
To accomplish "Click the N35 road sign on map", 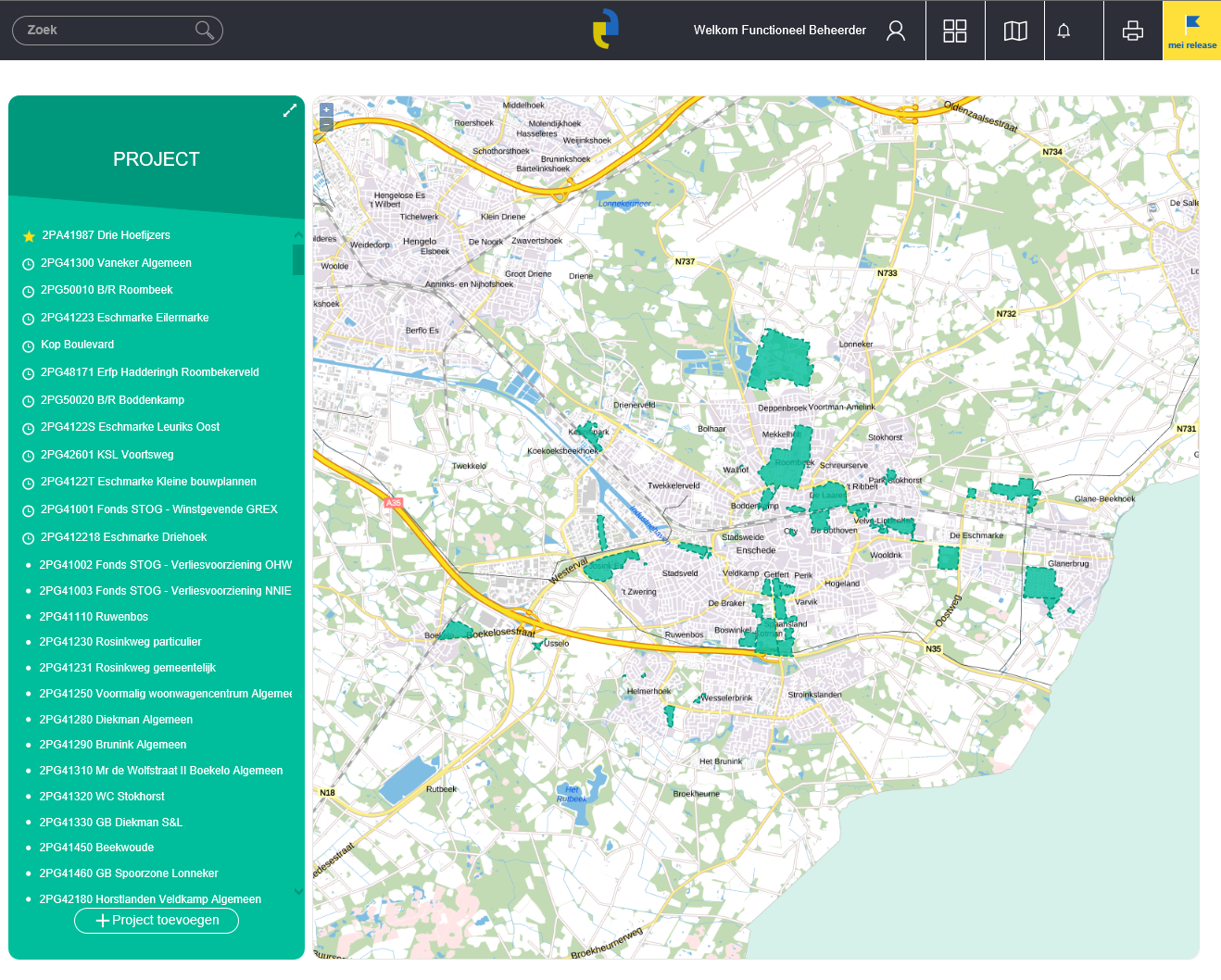I will click(933, 648).
